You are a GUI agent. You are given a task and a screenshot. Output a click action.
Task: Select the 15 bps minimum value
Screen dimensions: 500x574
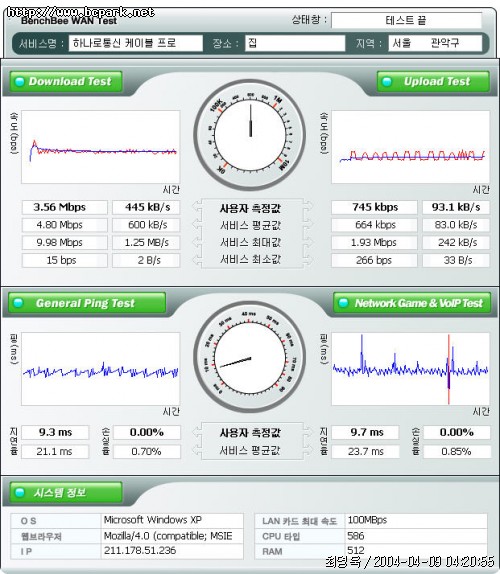point(65,260)
